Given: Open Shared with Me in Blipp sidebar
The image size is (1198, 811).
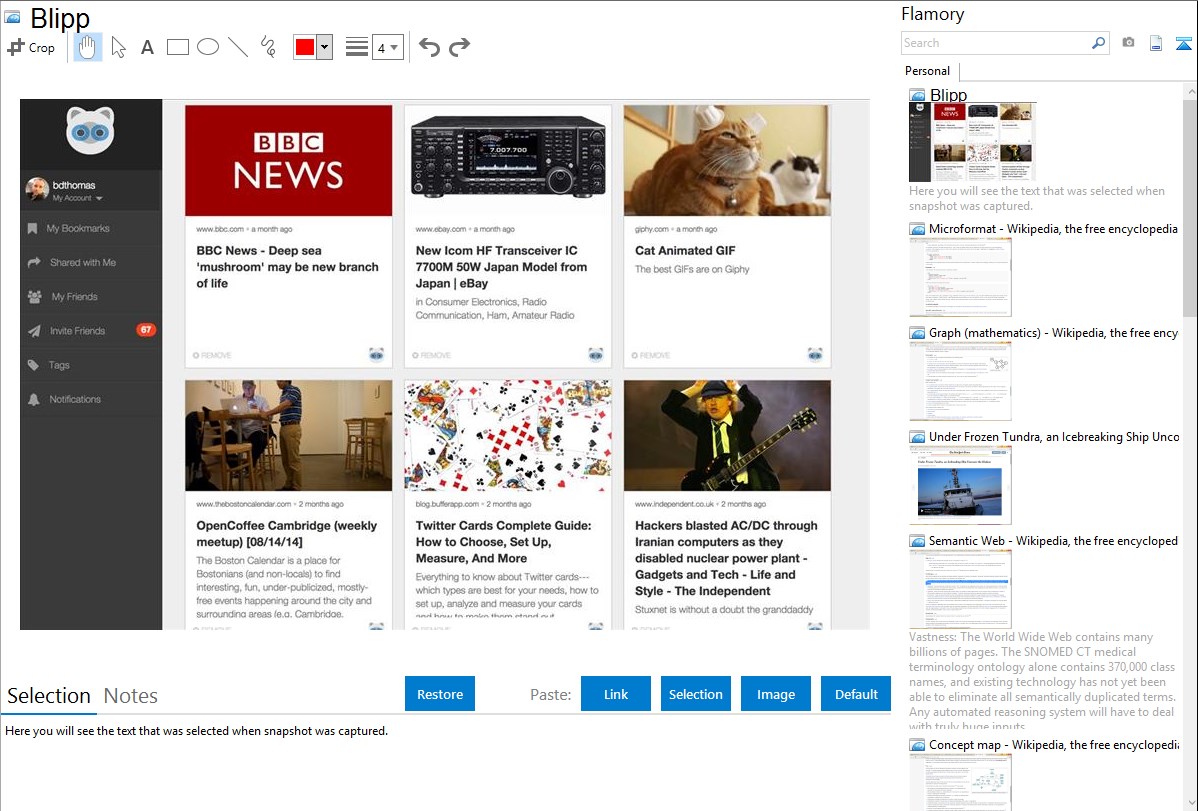Looking at the screenshot, I should tap(91, 263).
